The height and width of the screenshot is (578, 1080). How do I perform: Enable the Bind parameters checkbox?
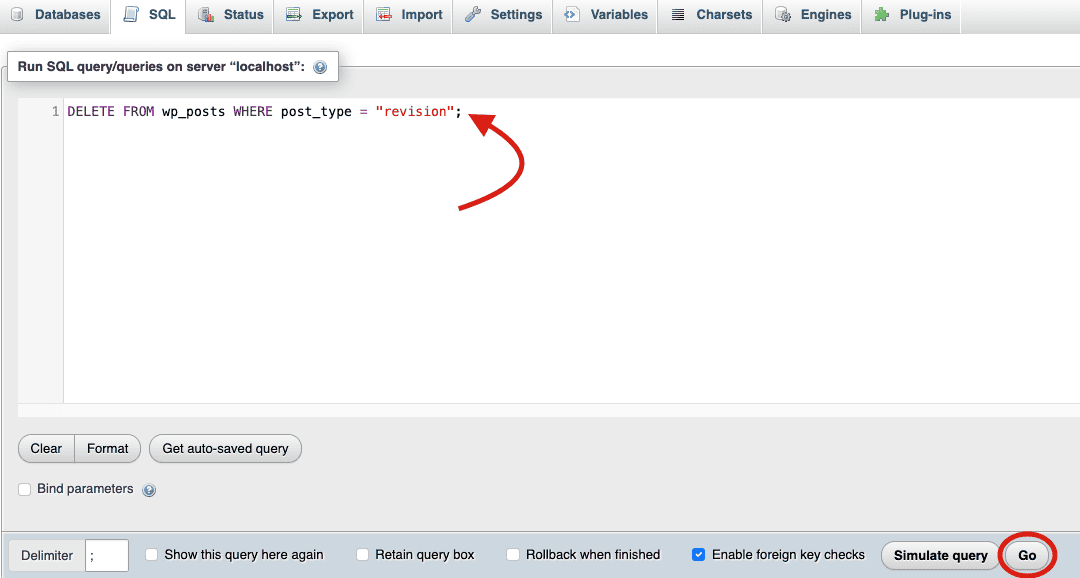pyautogui.click(x=25, y=489)
